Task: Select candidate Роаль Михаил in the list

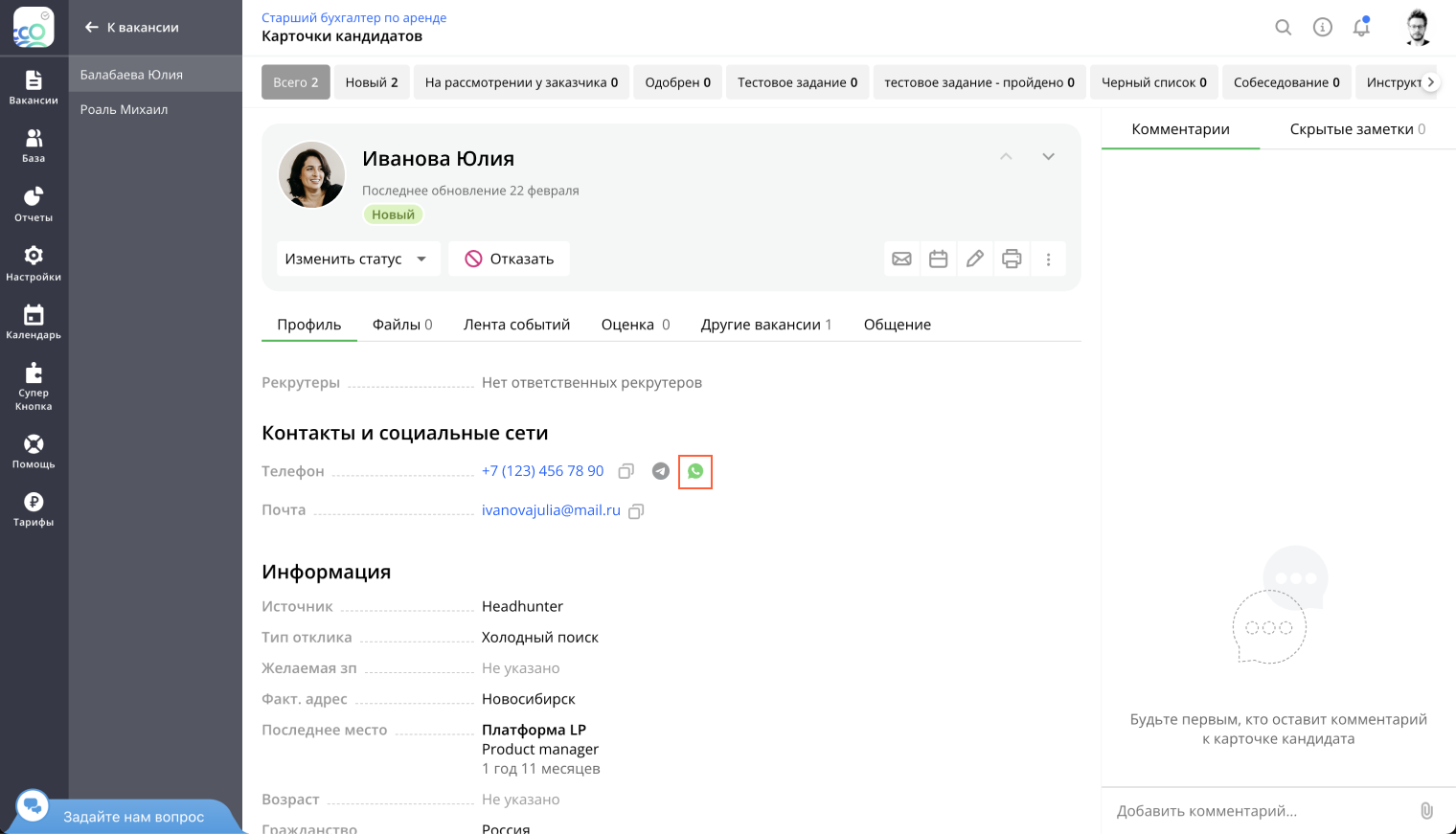Action: click(124, 109)
